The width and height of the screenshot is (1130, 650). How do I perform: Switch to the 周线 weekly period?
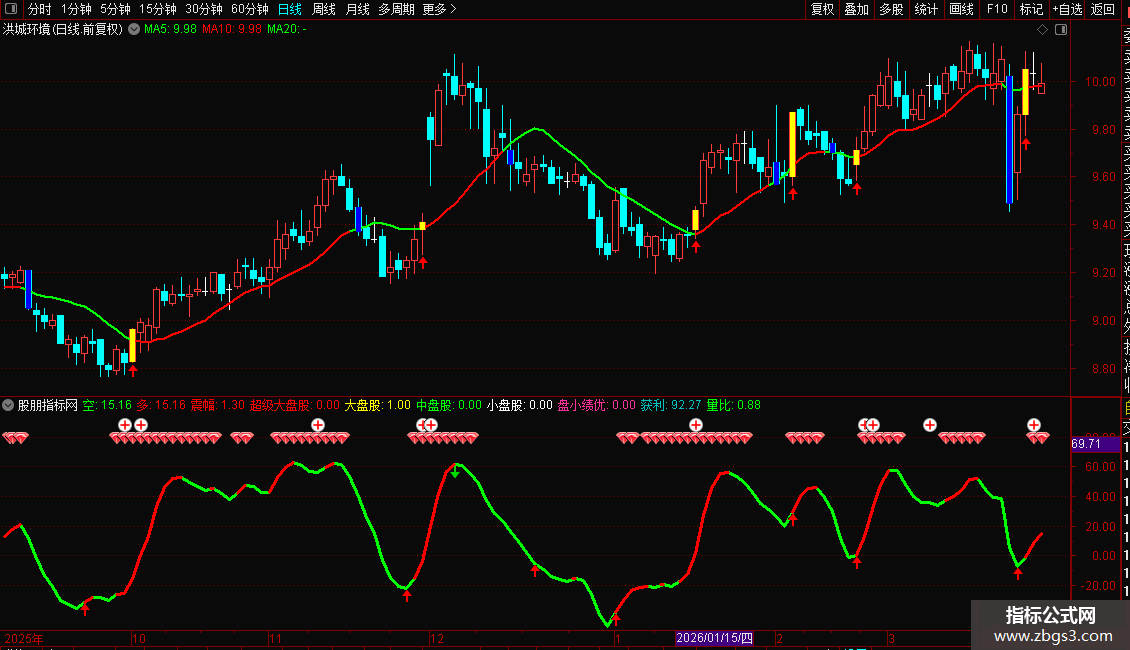click(x=324, y=9)
